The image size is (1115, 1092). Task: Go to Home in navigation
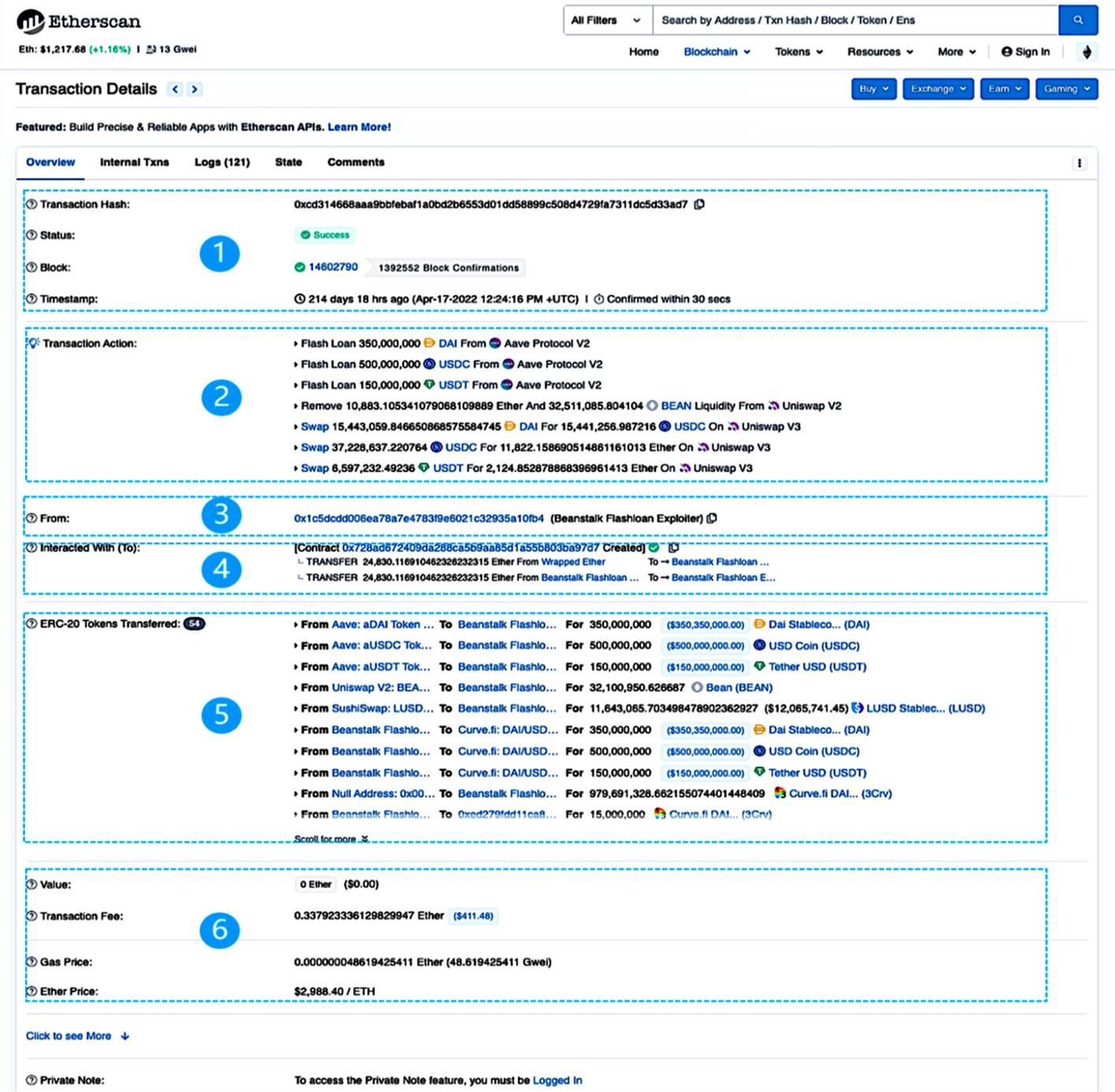tap(643, 52)
